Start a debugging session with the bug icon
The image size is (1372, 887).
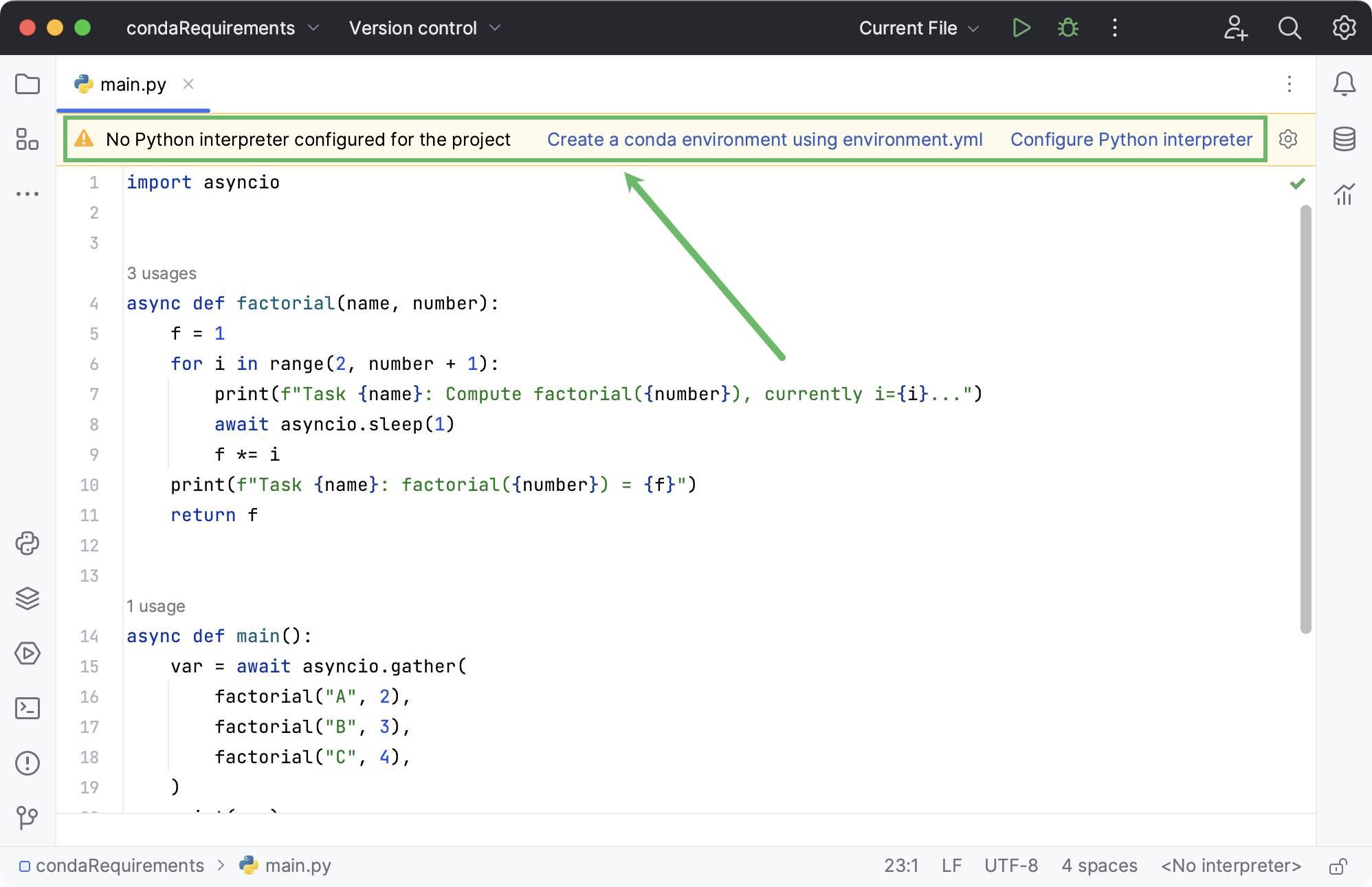click(x=1067, y=28)
